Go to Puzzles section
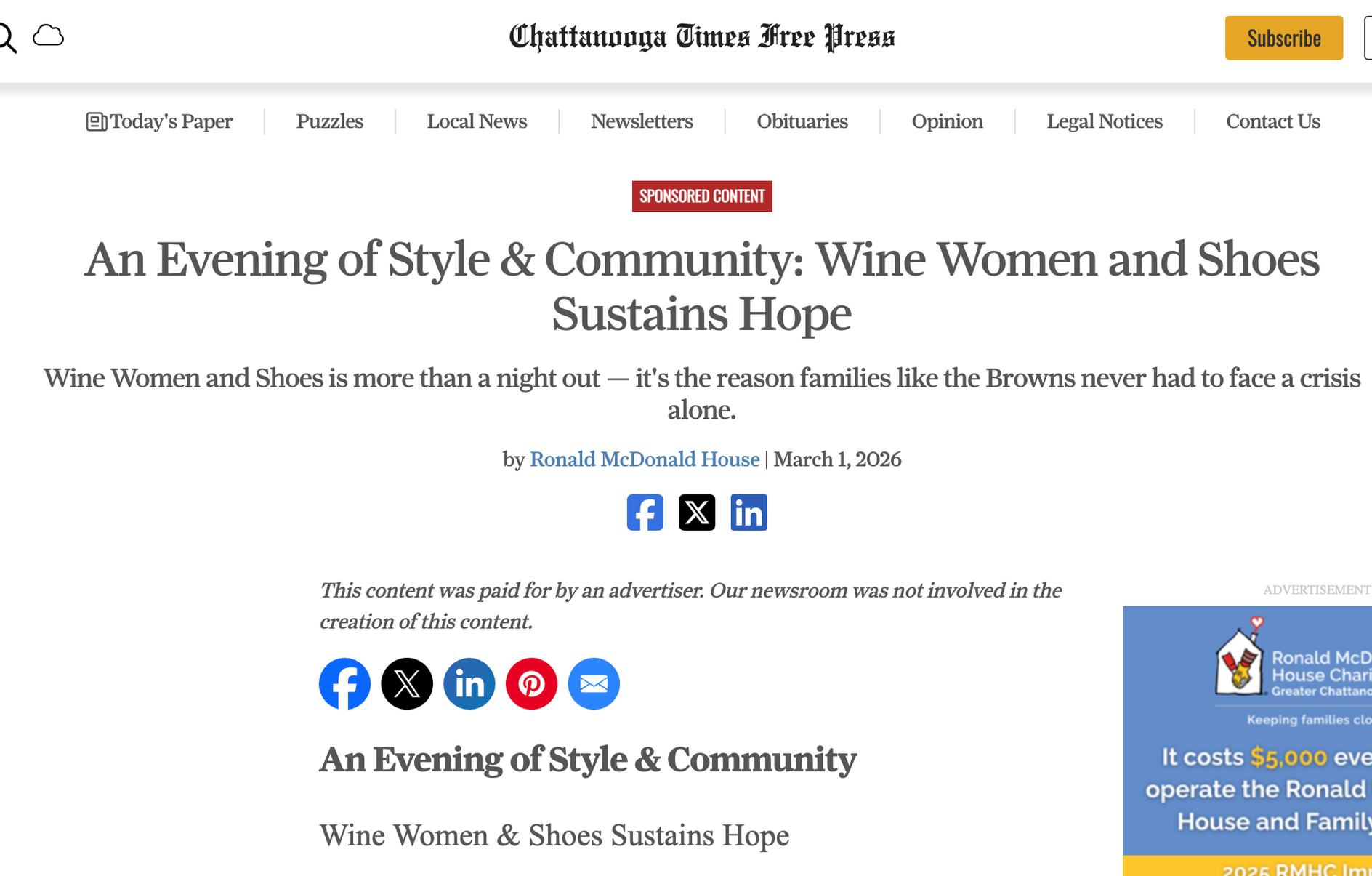 click(x=329, y=121)
